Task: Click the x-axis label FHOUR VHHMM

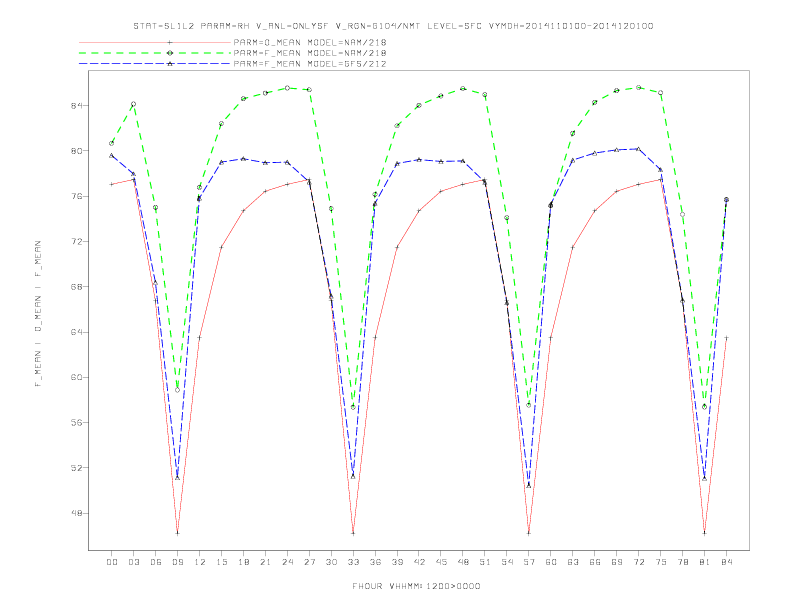Action: [416, 586]
